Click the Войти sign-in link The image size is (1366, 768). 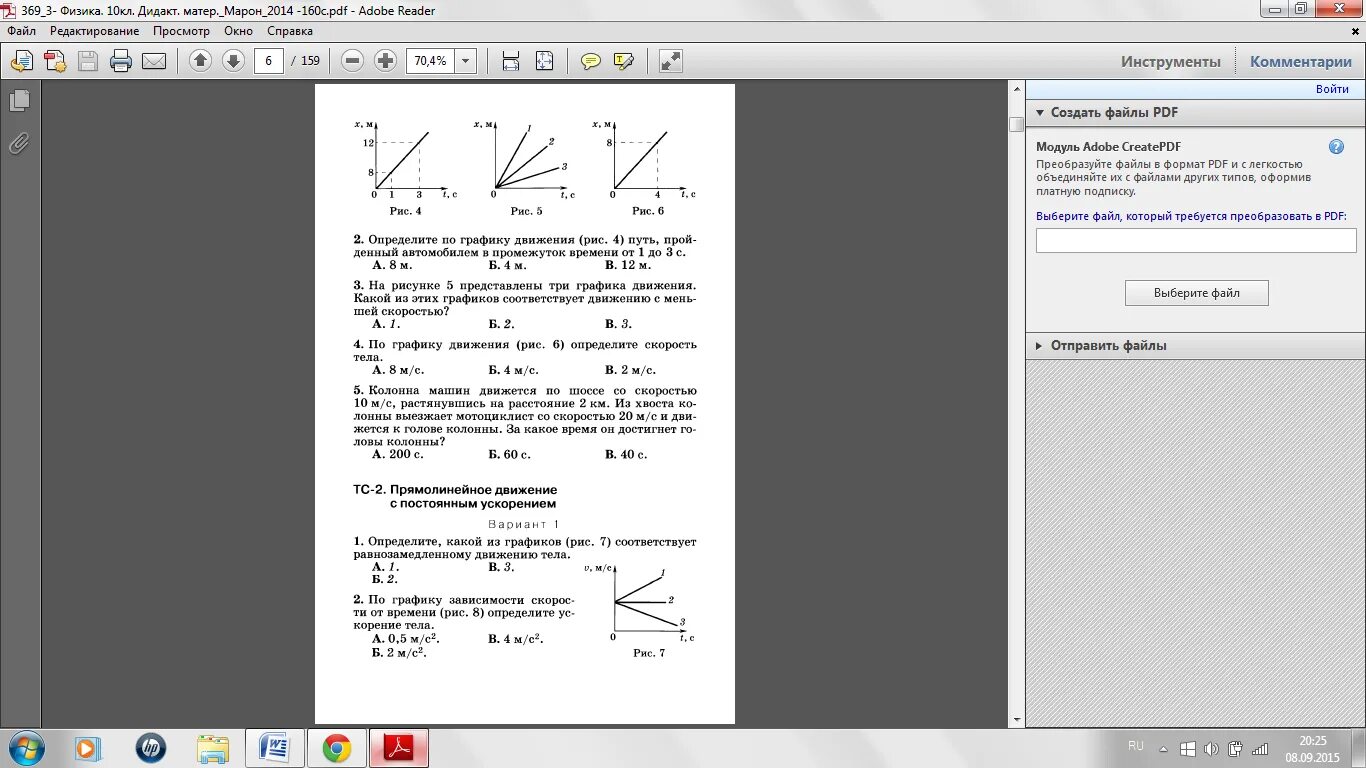click(1332, 89)
